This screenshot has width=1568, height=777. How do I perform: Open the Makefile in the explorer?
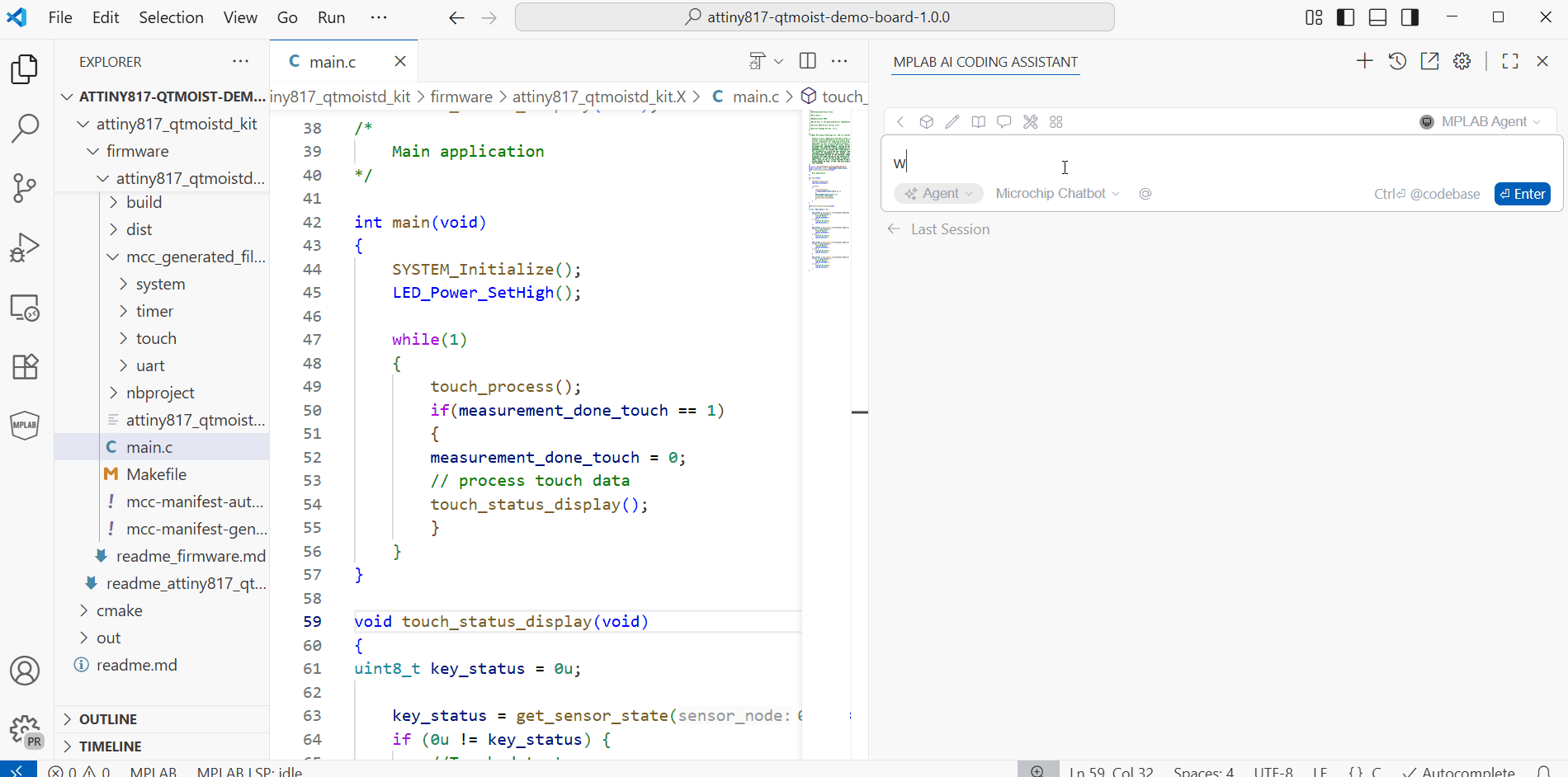[156, 474]
